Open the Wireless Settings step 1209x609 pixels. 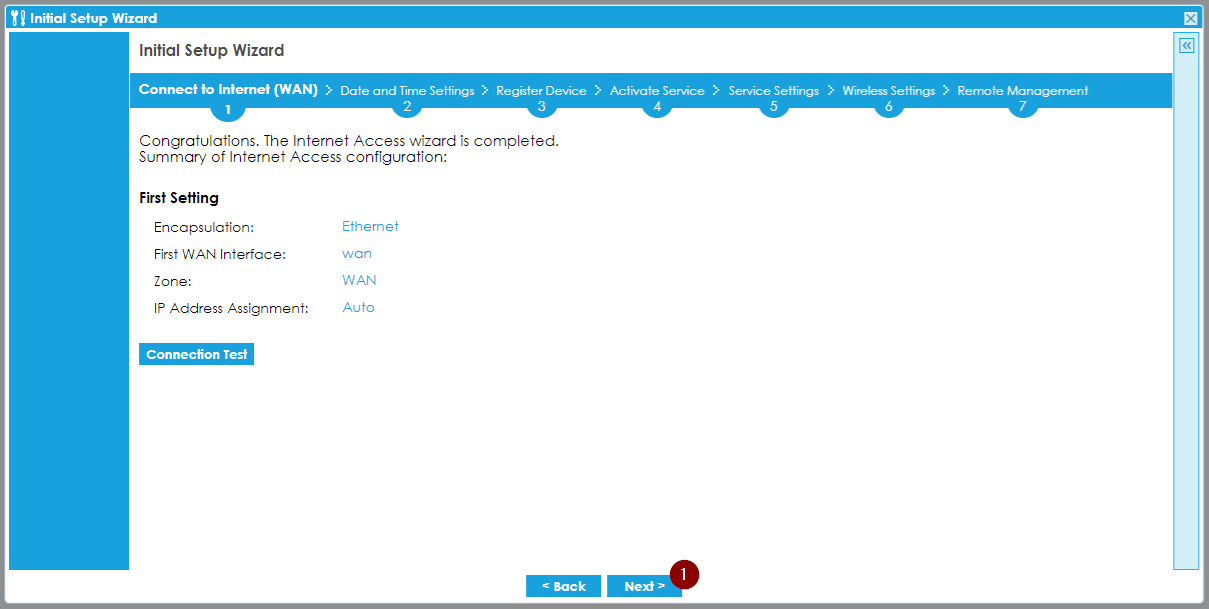[x=888, y=91]
